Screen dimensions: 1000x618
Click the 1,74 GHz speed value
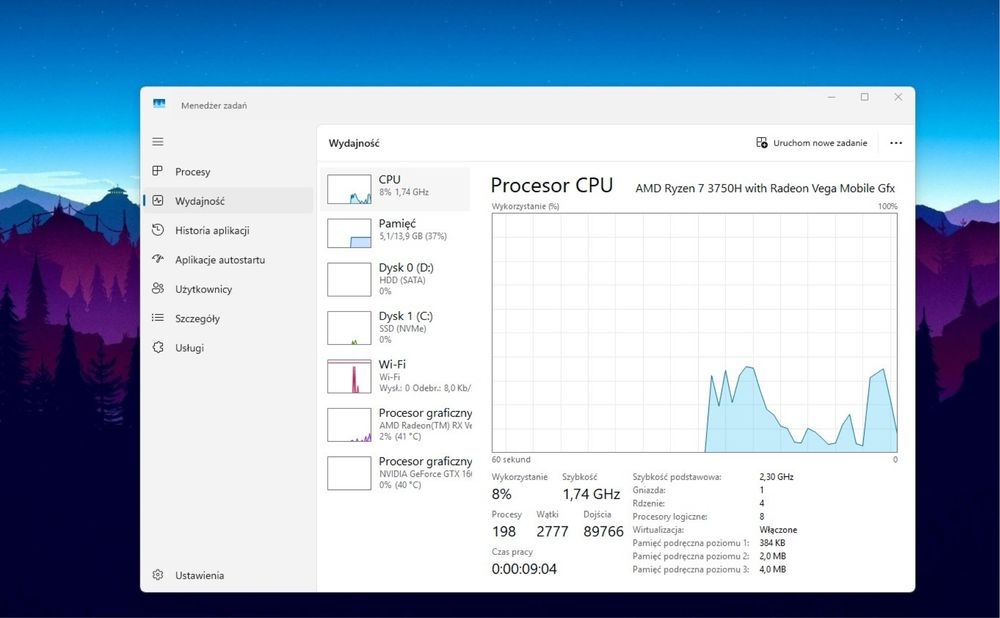(591, 494)
